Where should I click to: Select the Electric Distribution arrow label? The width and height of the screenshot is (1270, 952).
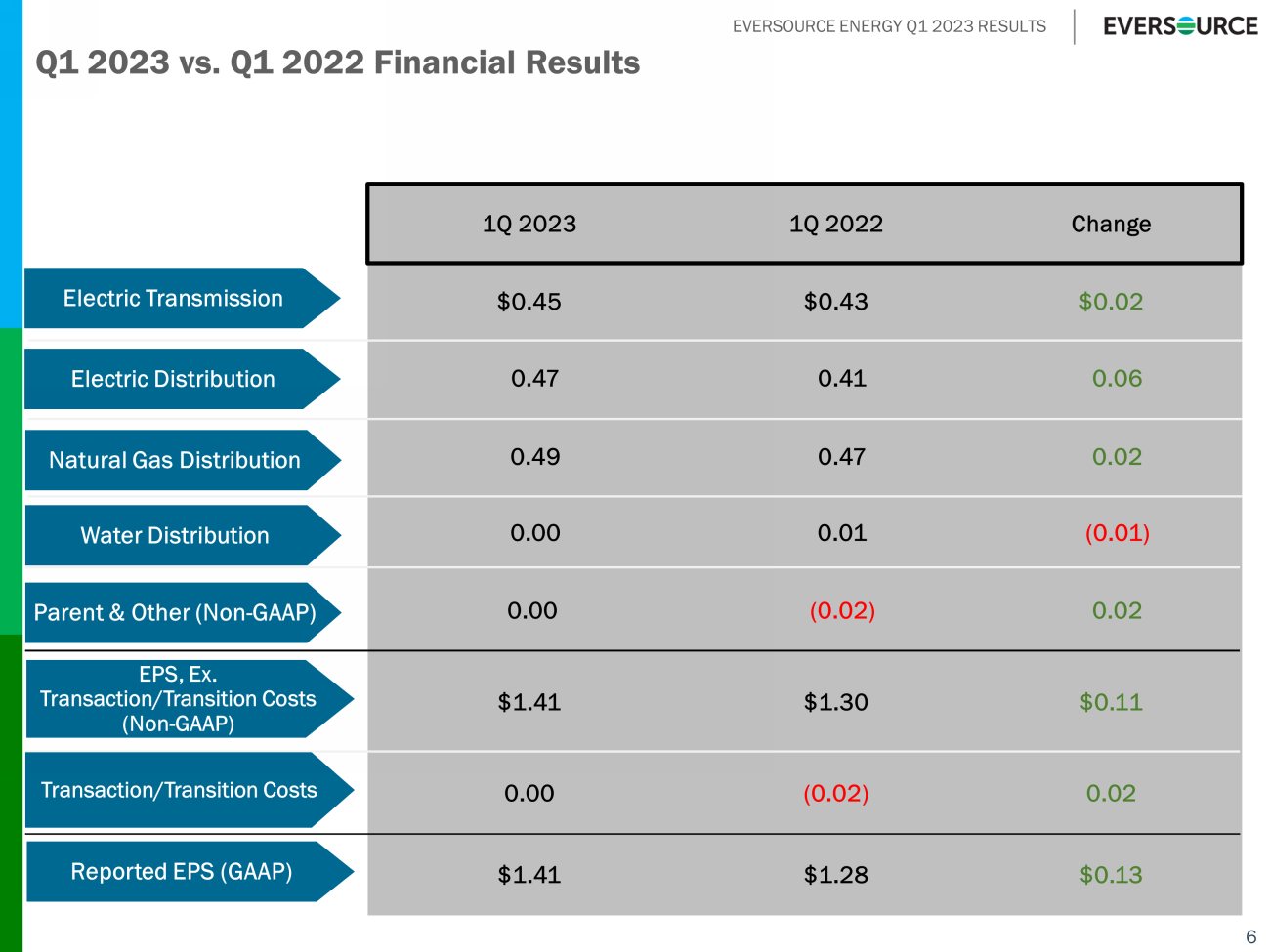[174, 380]
